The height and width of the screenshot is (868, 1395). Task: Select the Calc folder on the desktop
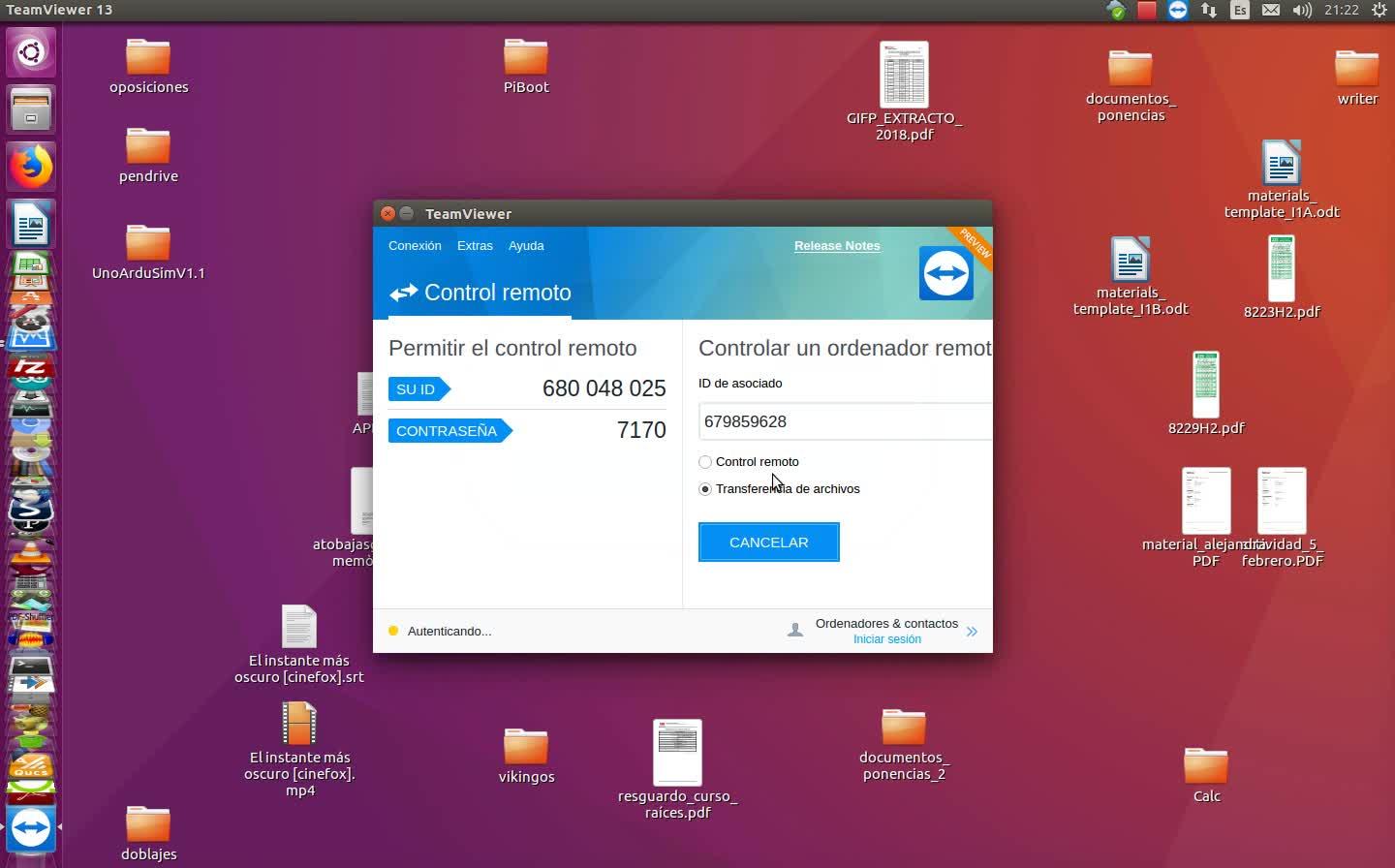tap(1206, 775)
